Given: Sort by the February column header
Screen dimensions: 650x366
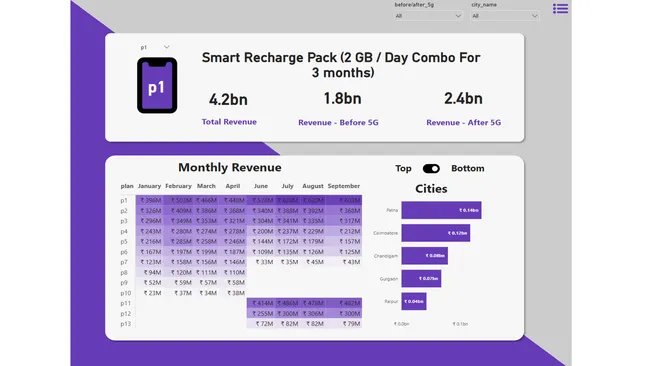Looking at the screenshot, I should (x=178, y=186).
